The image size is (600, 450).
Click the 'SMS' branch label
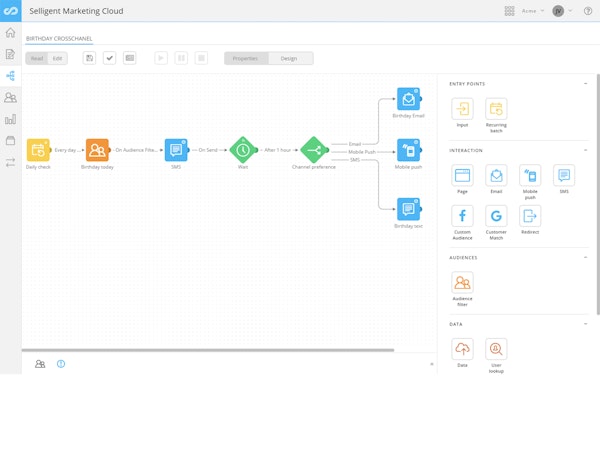pos(355,160)
